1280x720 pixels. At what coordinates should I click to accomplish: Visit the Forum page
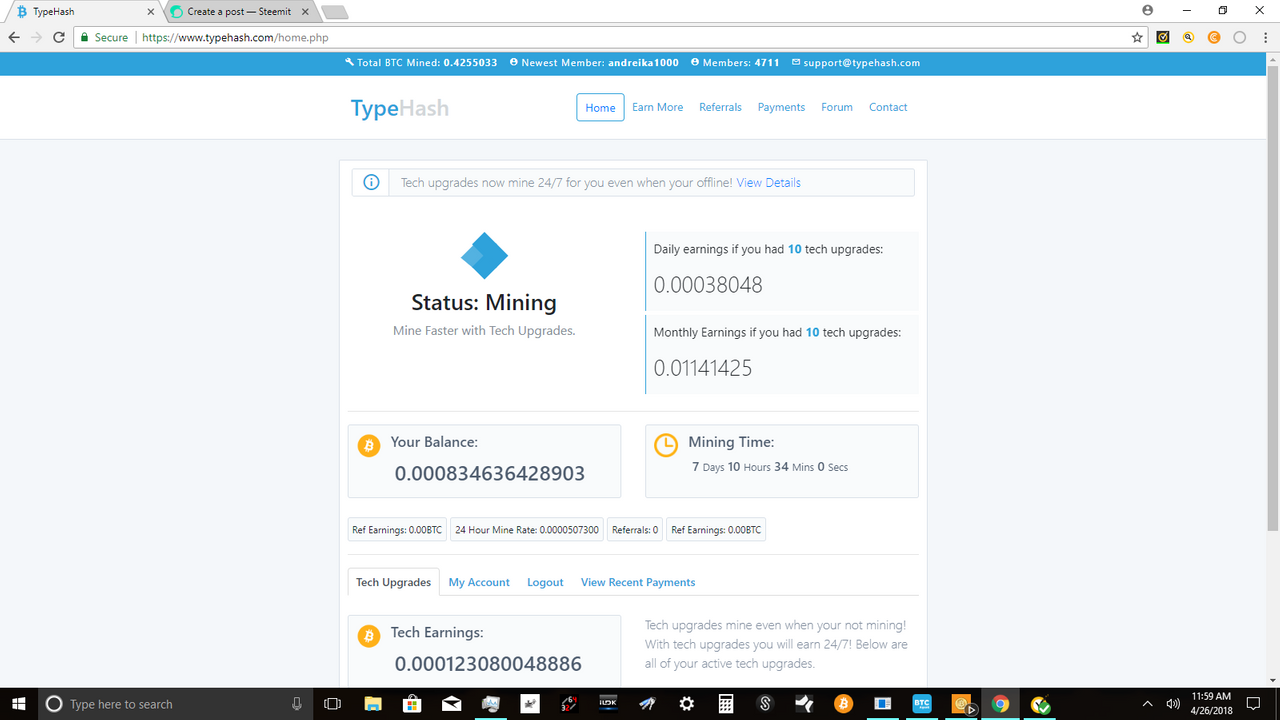click(837, 107)
